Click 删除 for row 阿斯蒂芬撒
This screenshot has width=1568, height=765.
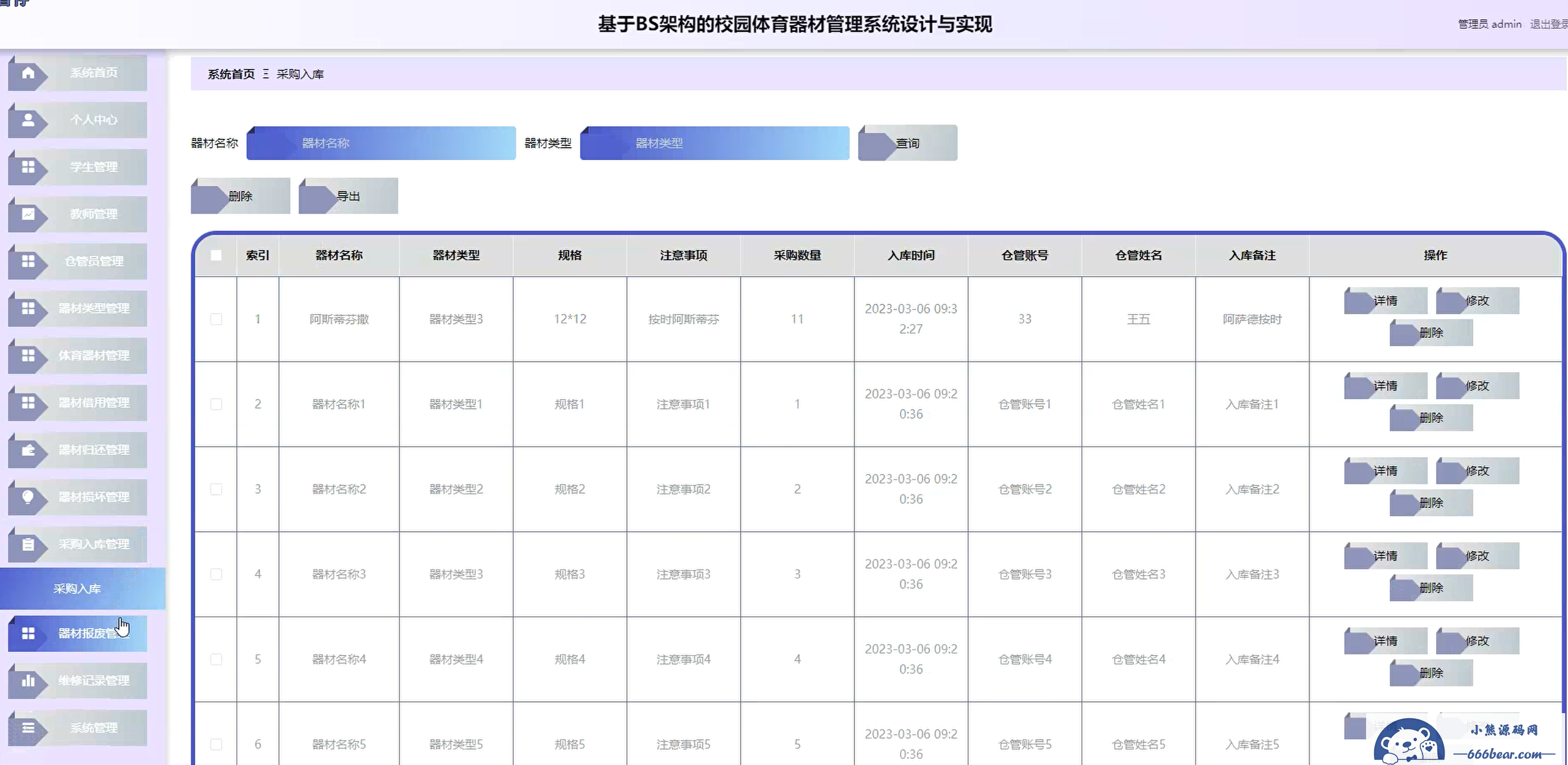click(x=1431, y=333)
